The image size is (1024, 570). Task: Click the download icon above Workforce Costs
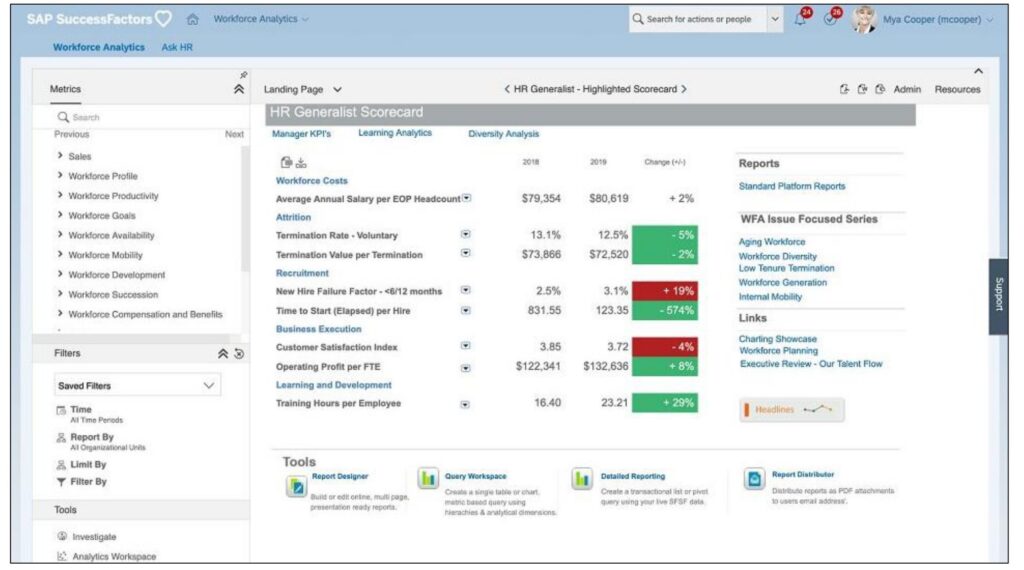click(x=300, y=163)
